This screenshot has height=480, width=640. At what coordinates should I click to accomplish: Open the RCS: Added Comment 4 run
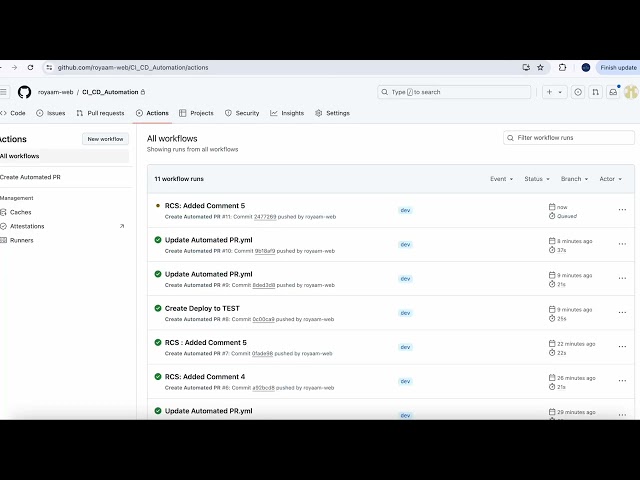tap(205, 377)
